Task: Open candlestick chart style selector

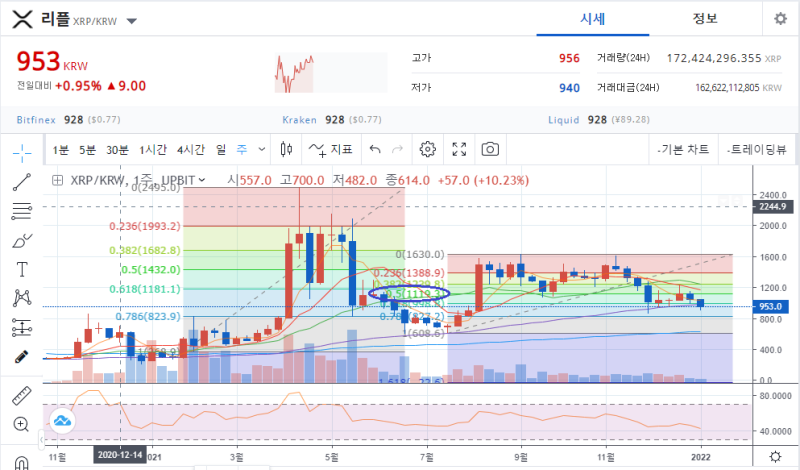Action: 286,150
